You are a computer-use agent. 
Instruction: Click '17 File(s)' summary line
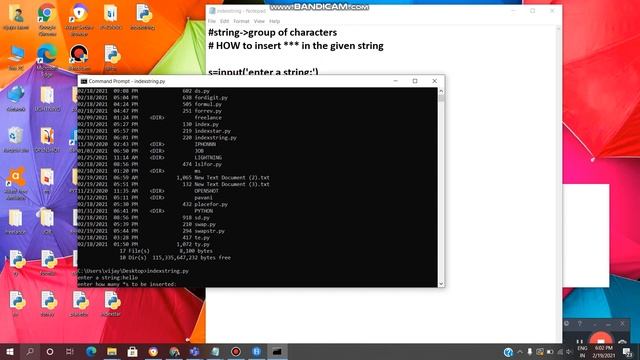point(166,251)
